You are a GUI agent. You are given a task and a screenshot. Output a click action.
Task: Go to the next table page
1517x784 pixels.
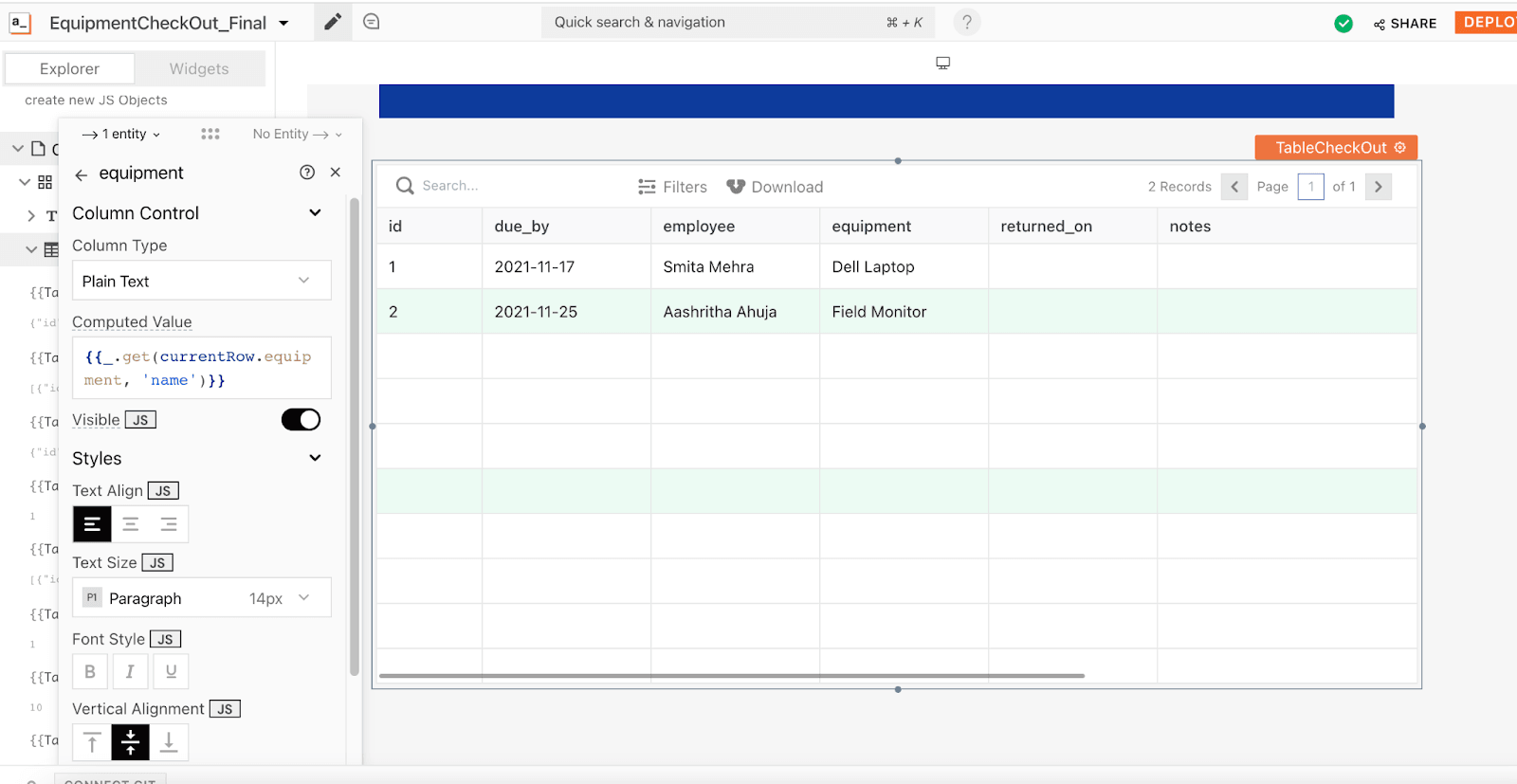(1379, 187)
